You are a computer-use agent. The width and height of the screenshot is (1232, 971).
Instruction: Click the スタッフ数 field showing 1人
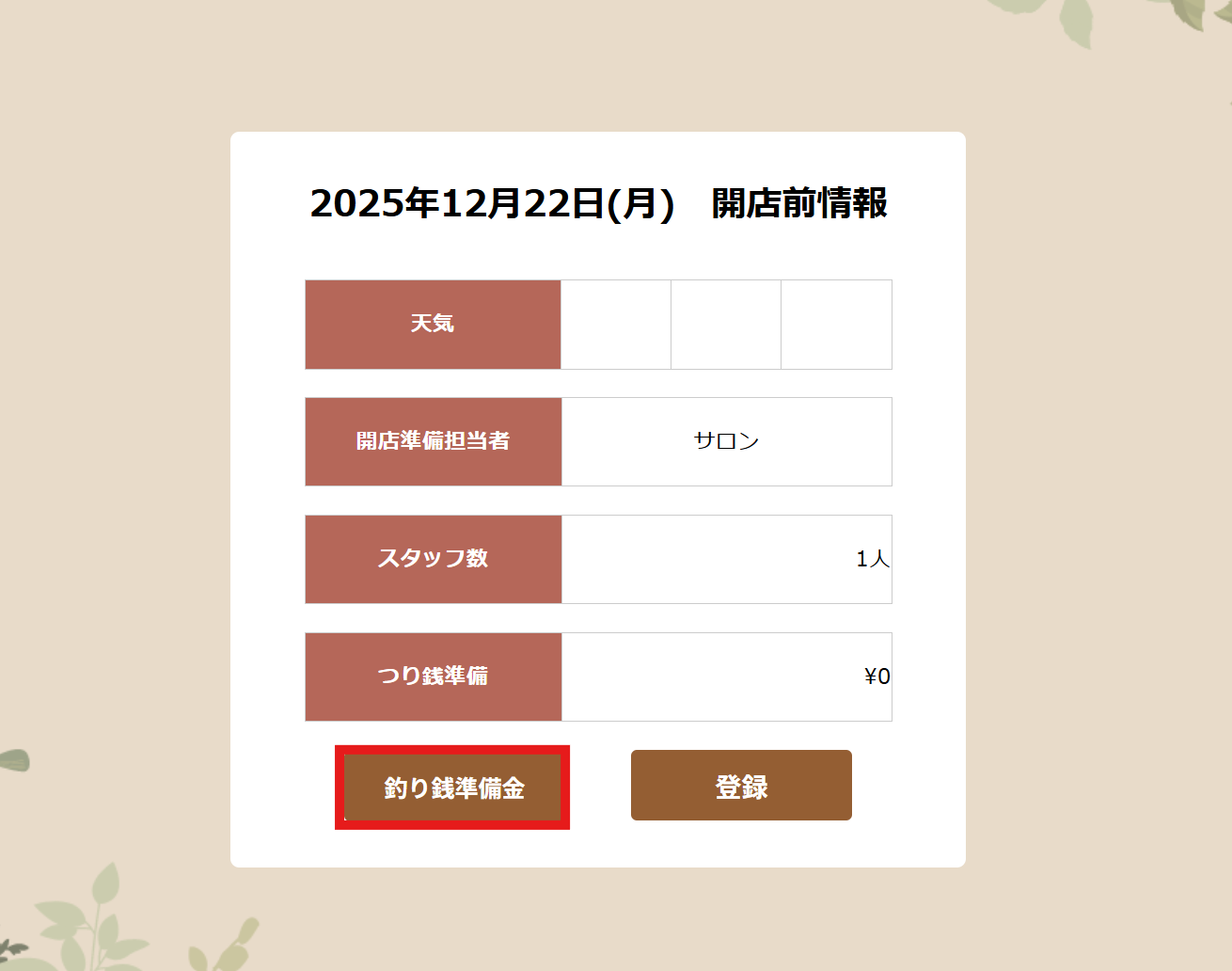tap(726, 559)
